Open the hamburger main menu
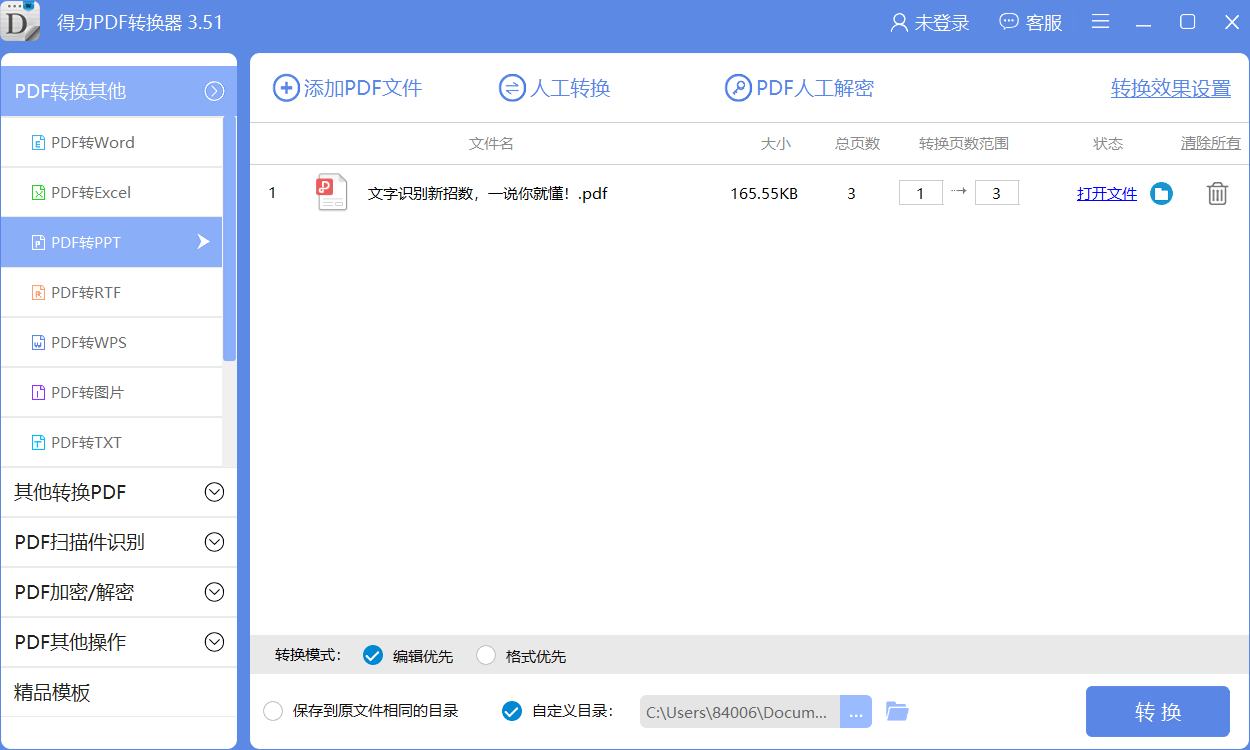 pos(1100,22)
